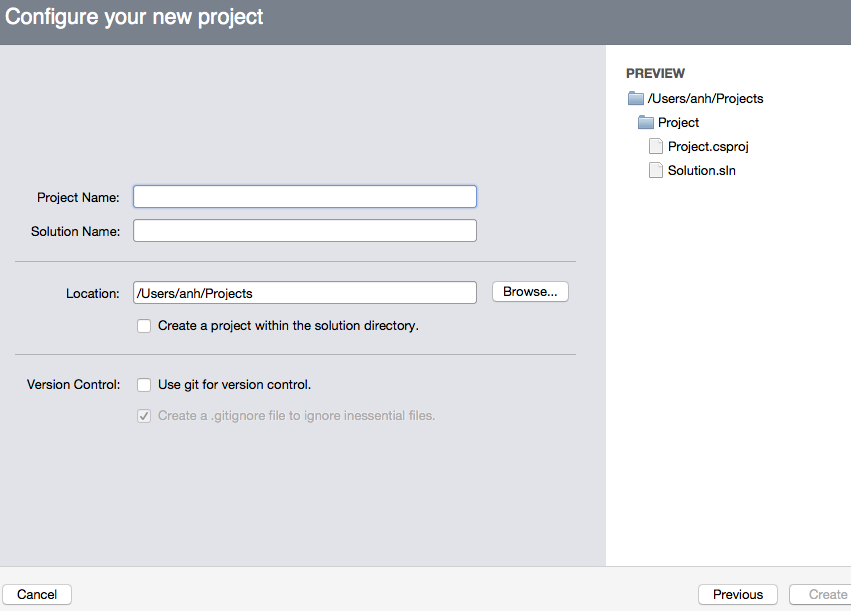The height and width of the screenshot is (611, 851).
Task: Click the Create a project within solution directory label
Action: tap(288, 326)
